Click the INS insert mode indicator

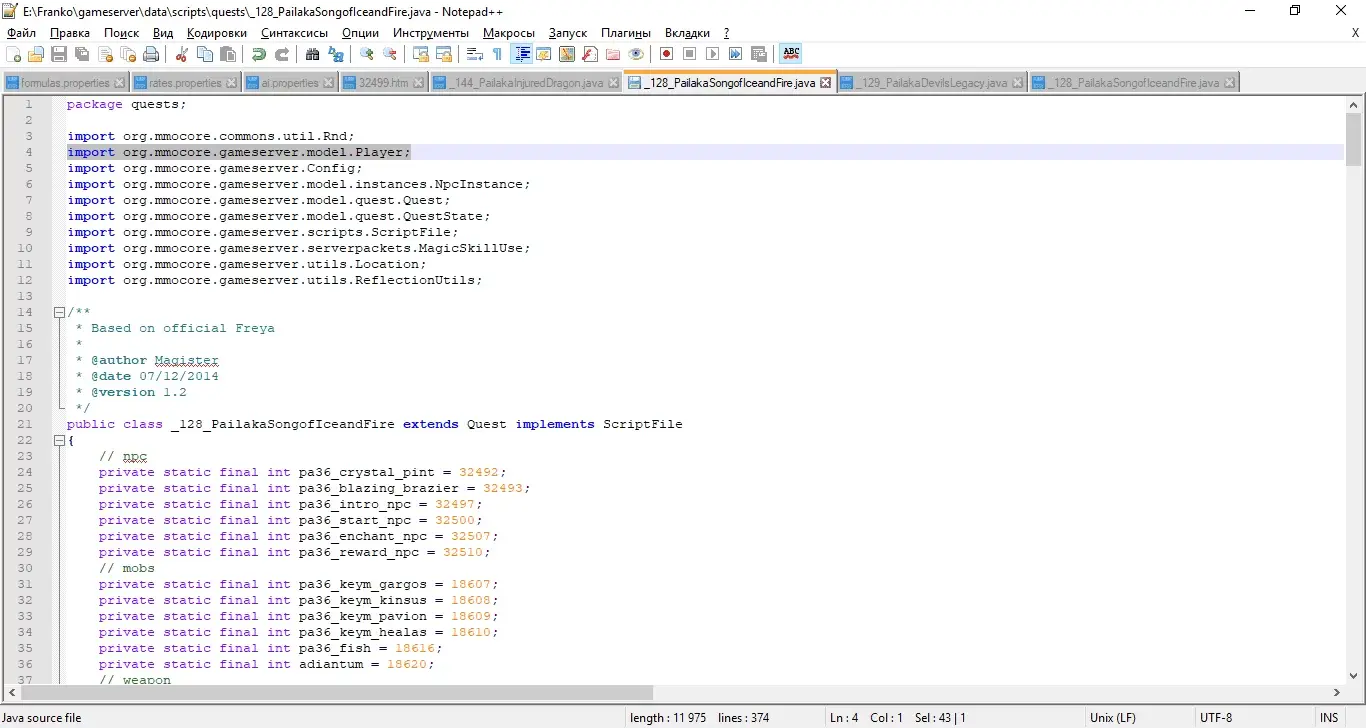pos(1329,718)
